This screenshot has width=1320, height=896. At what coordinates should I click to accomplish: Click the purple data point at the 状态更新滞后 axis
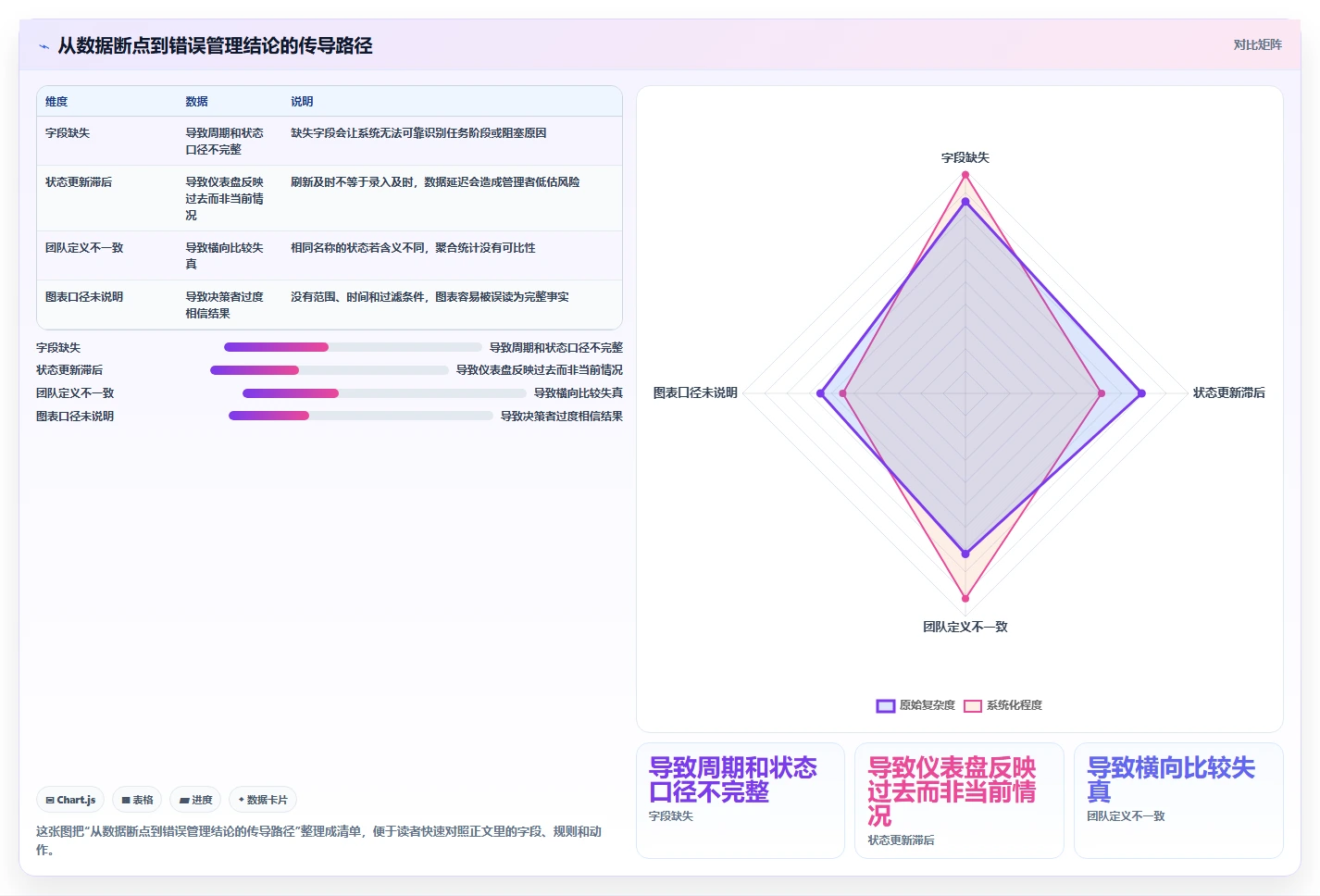(1141, 393)
